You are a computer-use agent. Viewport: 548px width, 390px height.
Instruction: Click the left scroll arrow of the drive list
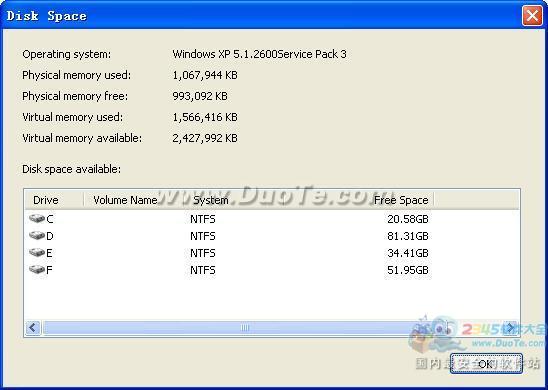[33, 327]
